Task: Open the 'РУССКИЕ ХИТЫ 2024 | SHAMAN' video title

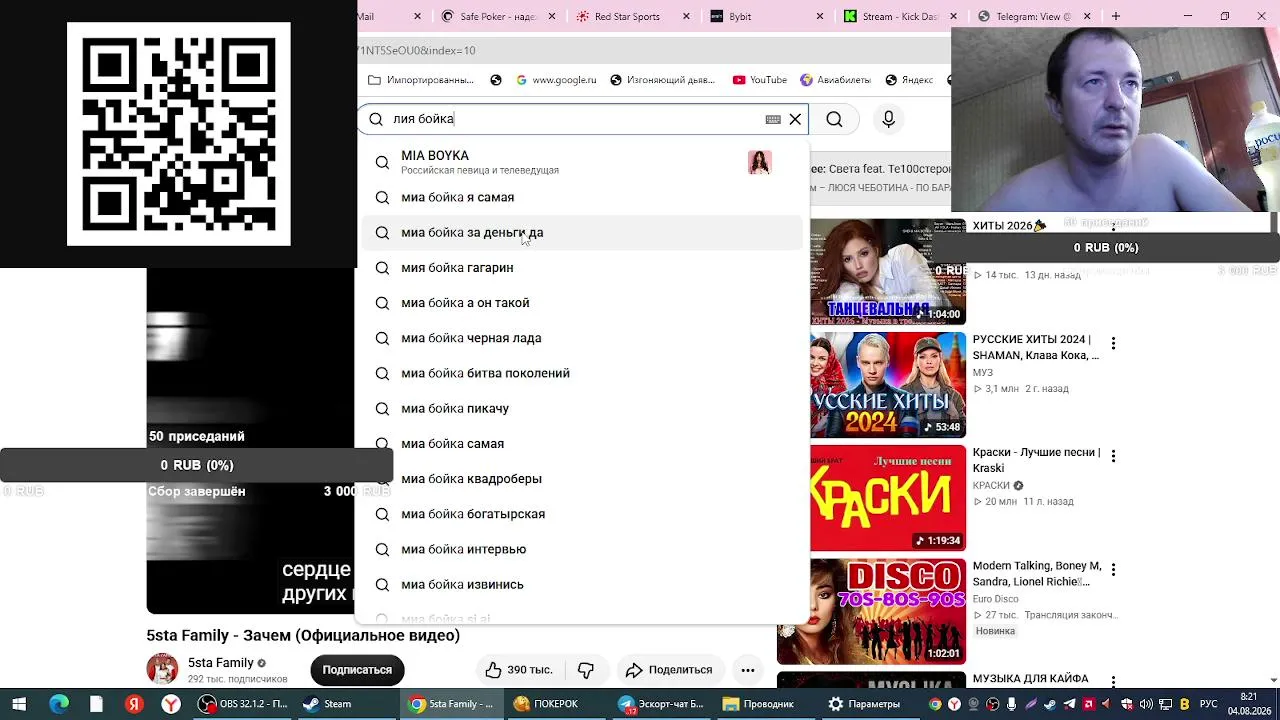Action: click(1035, 347)
